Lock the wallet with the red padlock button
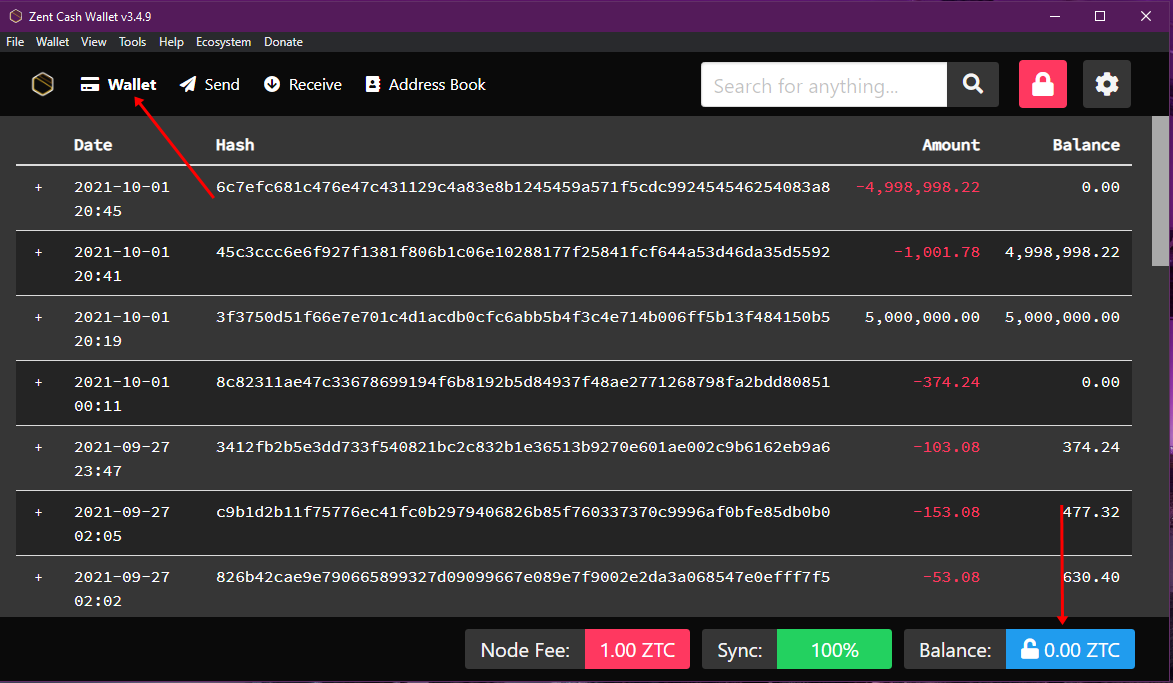Screen dimensions: 1173x683 click(1043, 84)
